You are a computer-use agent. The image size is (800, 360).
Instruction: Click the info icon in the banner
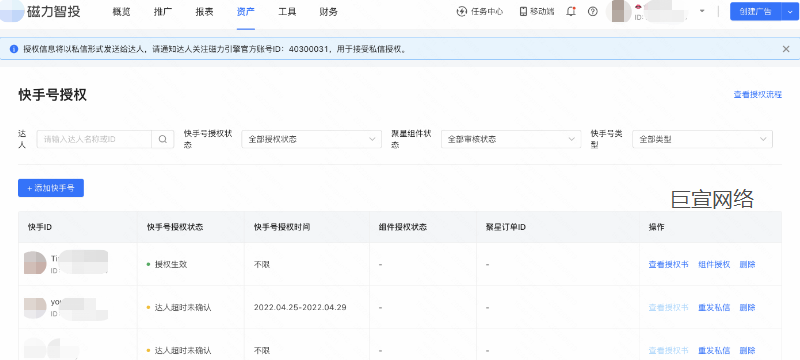click(x=14, y=49)
